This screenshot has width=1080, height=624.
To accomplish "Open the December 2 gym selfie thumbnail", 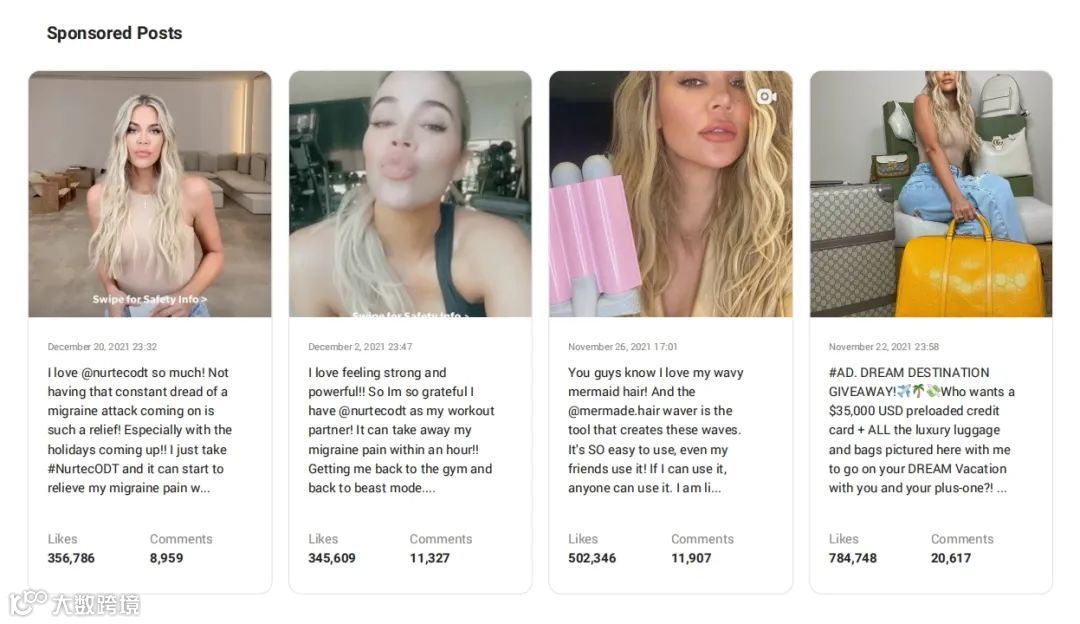I will pos(410,194).
